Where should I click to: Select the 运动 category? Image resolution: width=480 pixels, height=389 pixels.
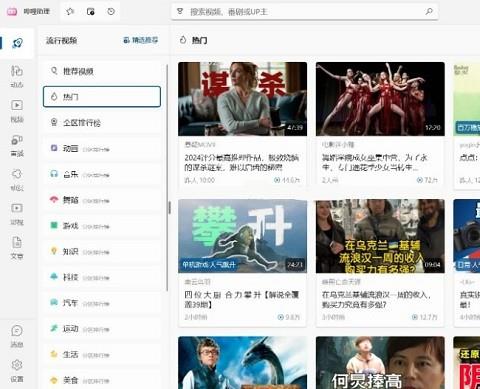coord(102,329)
